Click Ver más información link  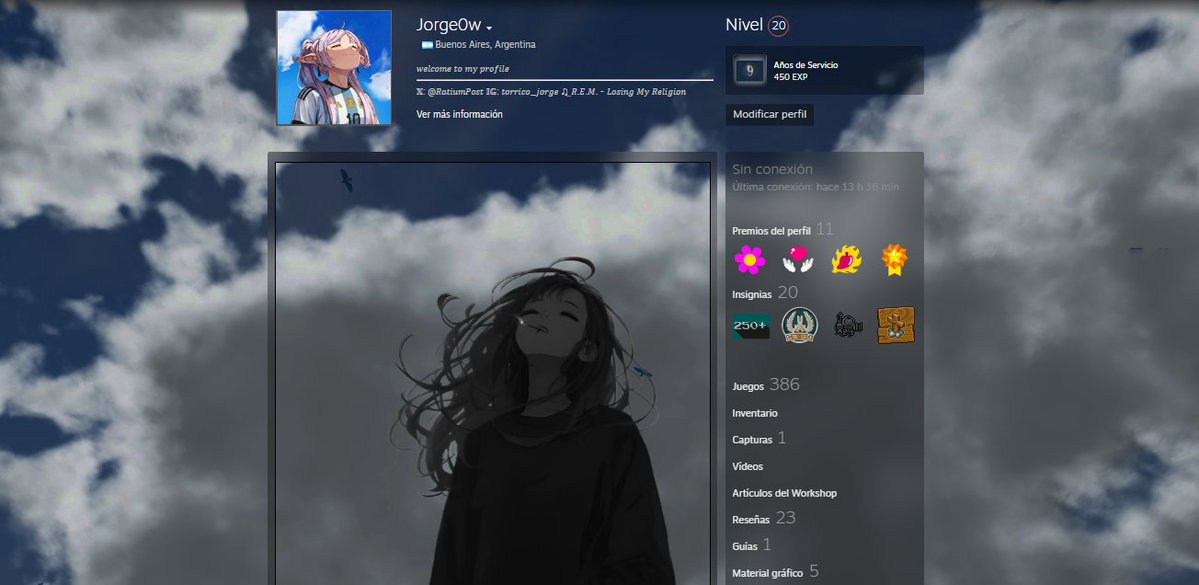tap(460, 115)
